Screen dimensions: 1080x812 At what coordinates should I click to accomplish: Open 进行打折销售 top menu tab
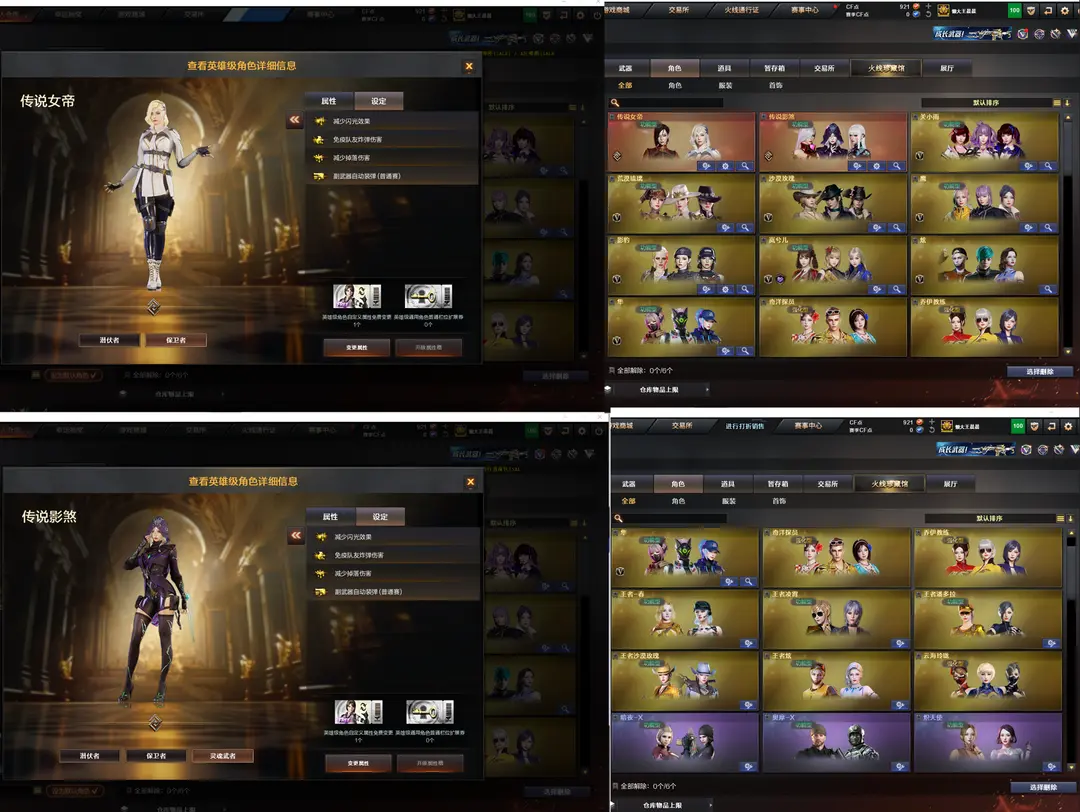(x=755, y=426)
